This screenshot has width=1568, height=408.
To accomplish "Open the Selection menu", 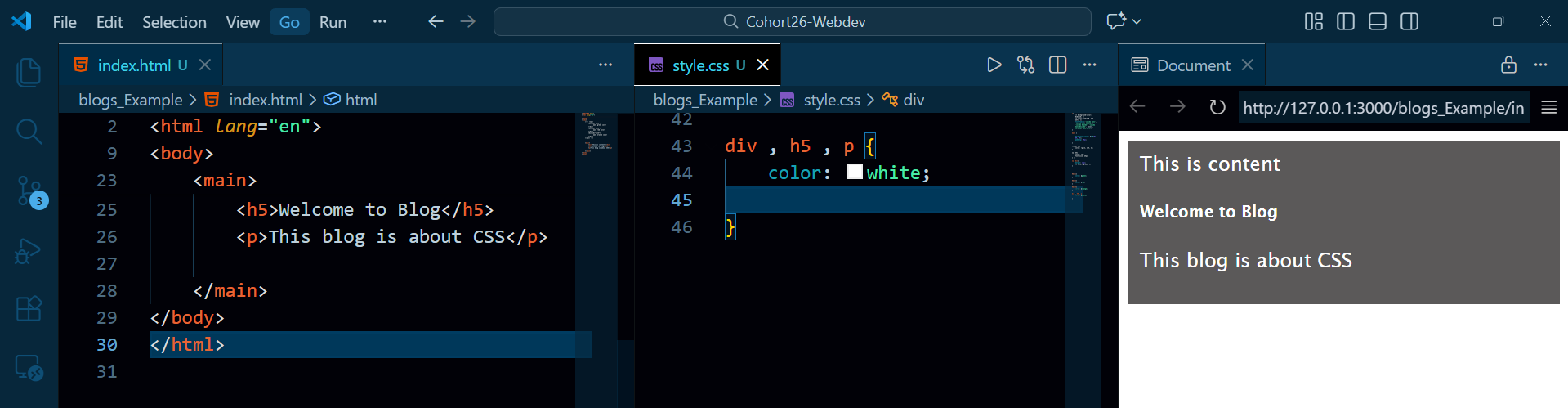I will pos(174,22).
